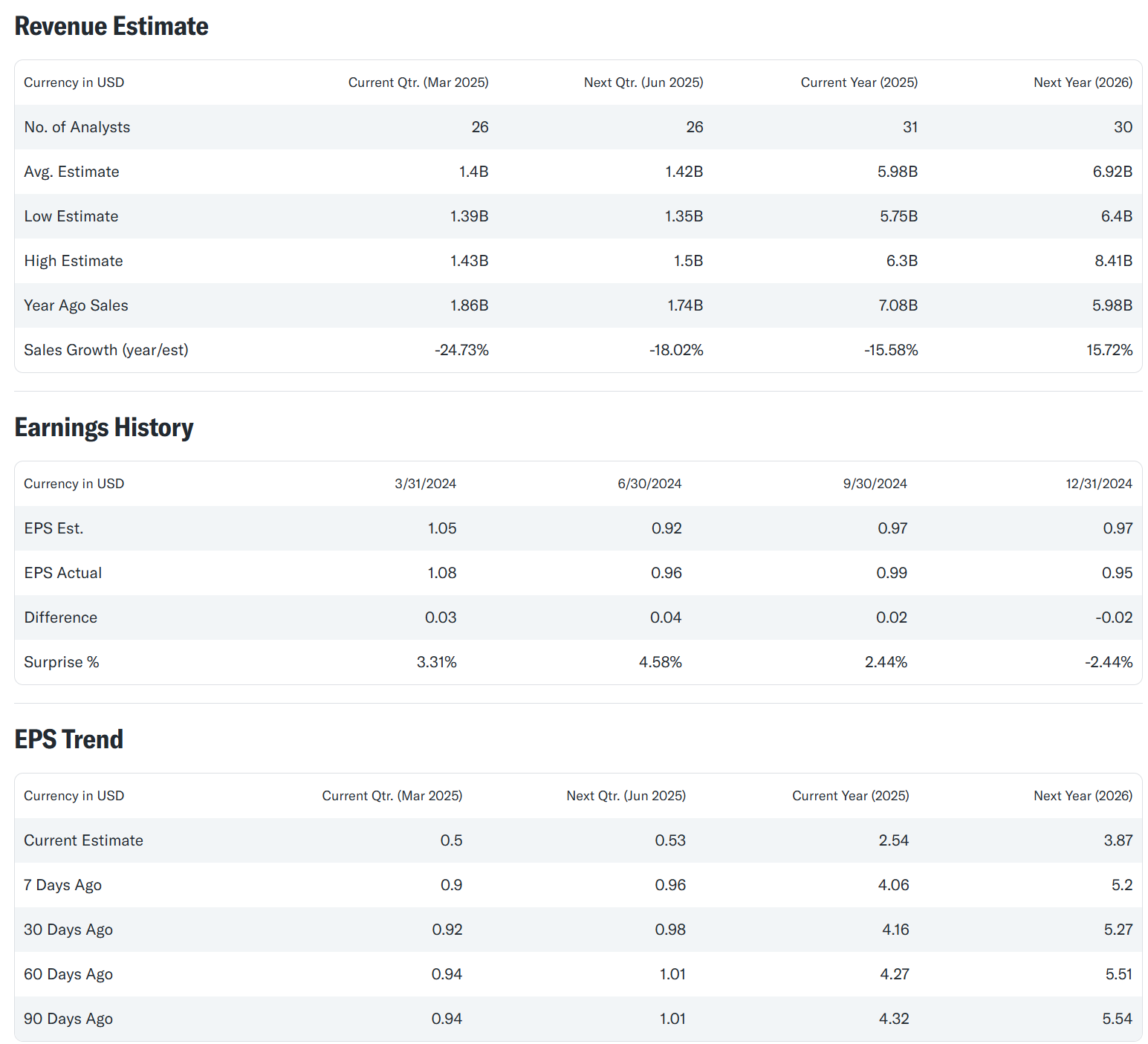Select EPS actual 0.99
Image resolution: width=1148 pixels, height=1044 pixels.
(x=892, y=573)
